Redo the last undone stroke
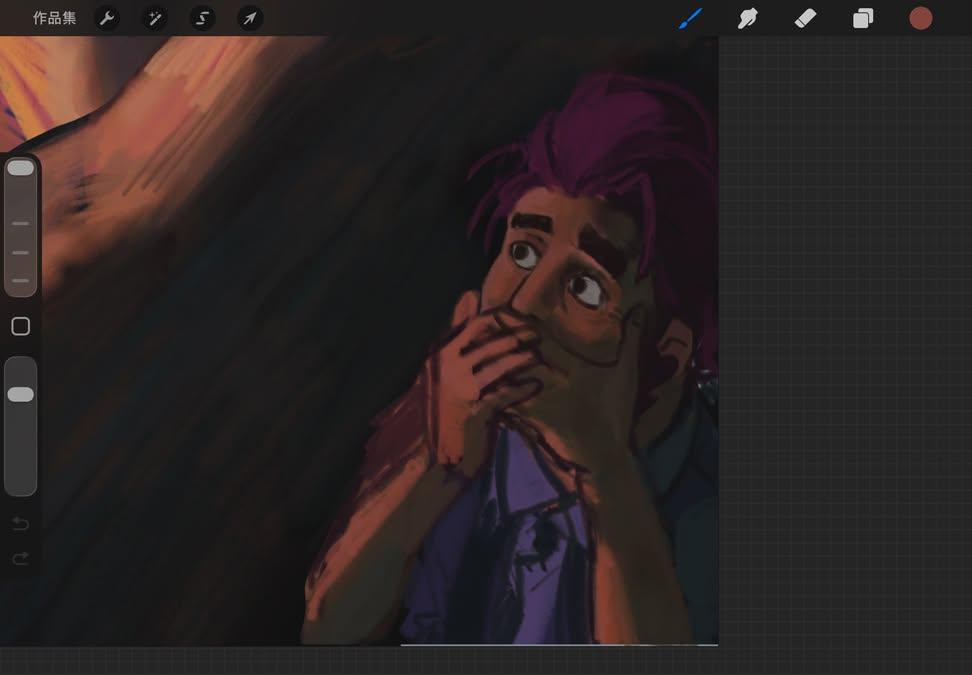The height and width of the screenshot is (675, 972). 20,559
